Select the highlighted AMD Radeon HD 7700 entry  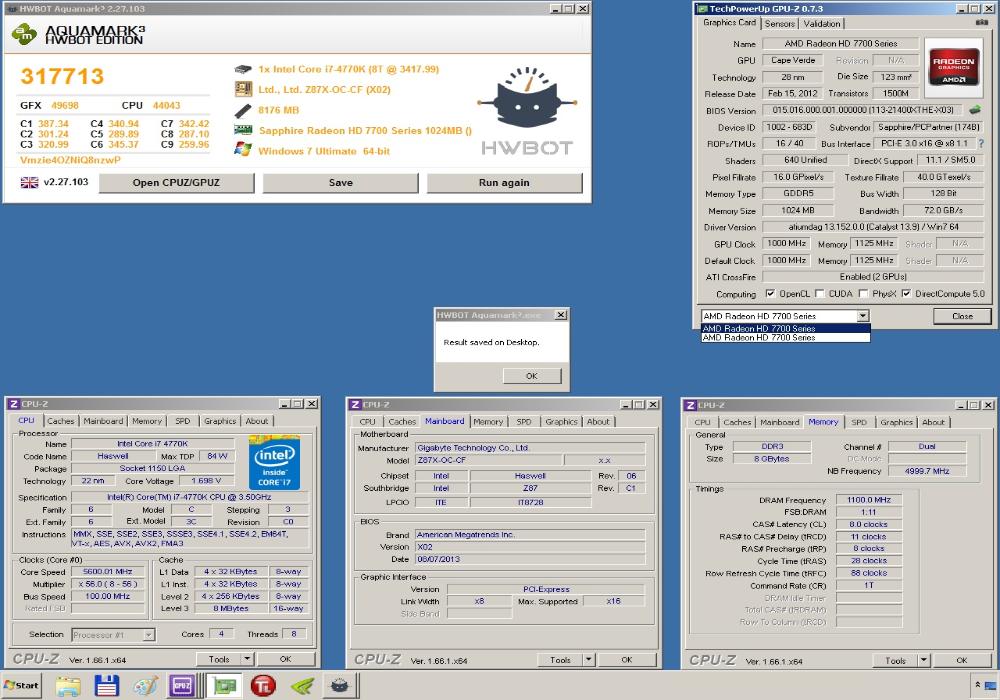[x=785, y=328]
